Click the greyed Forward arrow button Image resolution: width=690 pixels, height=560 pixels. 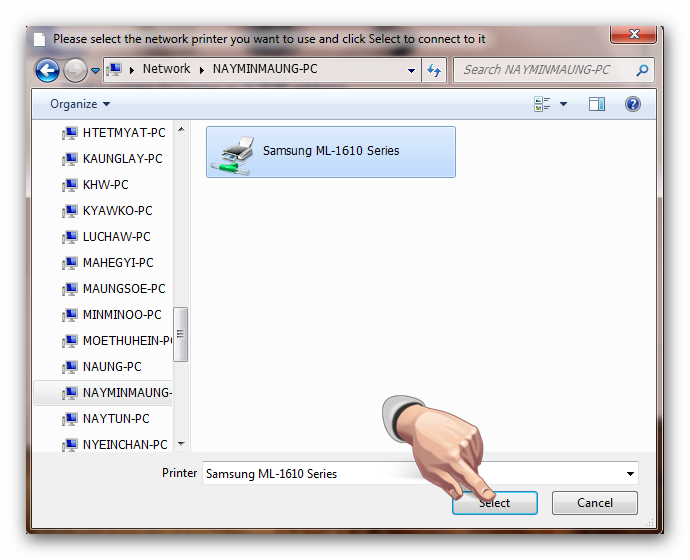(75, 70)
